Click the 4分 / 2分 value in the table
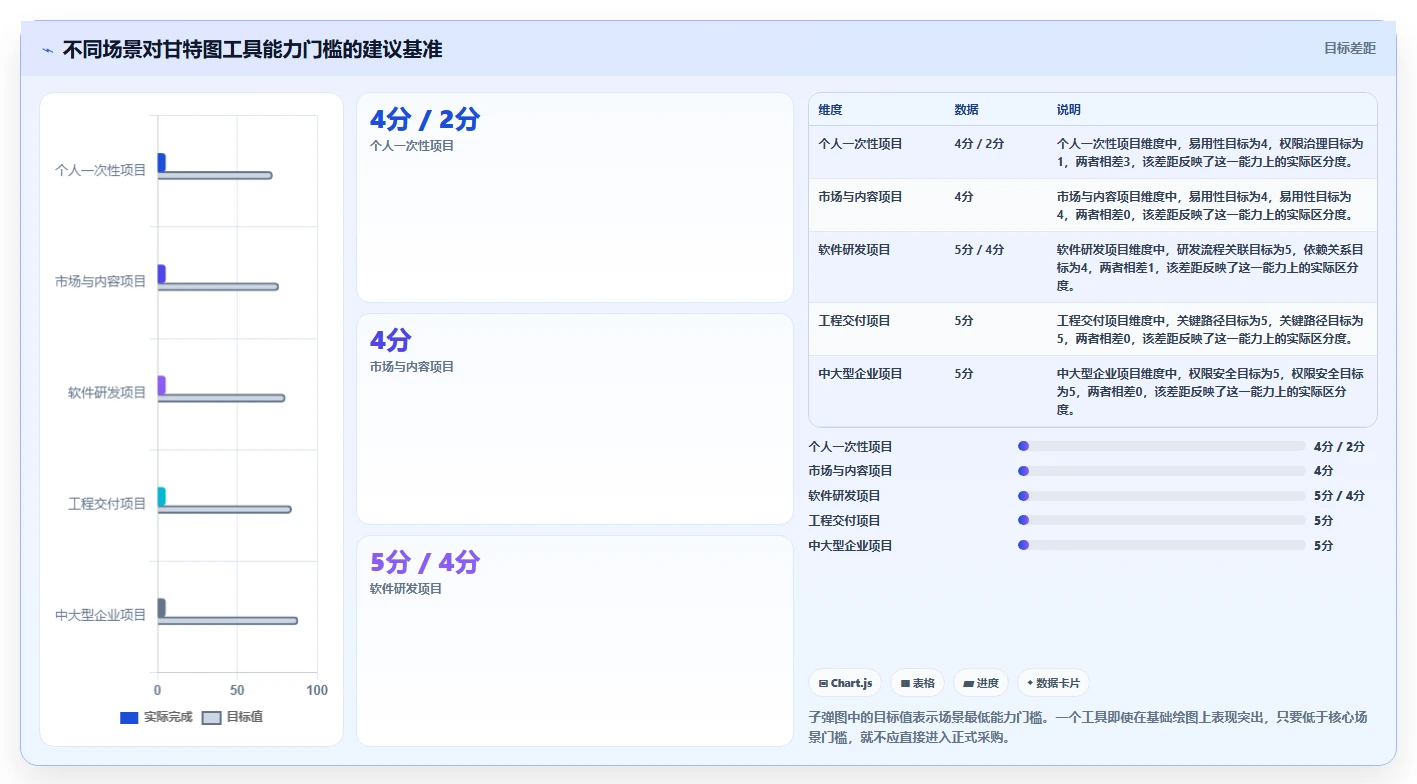 click(x=979, y=144)
